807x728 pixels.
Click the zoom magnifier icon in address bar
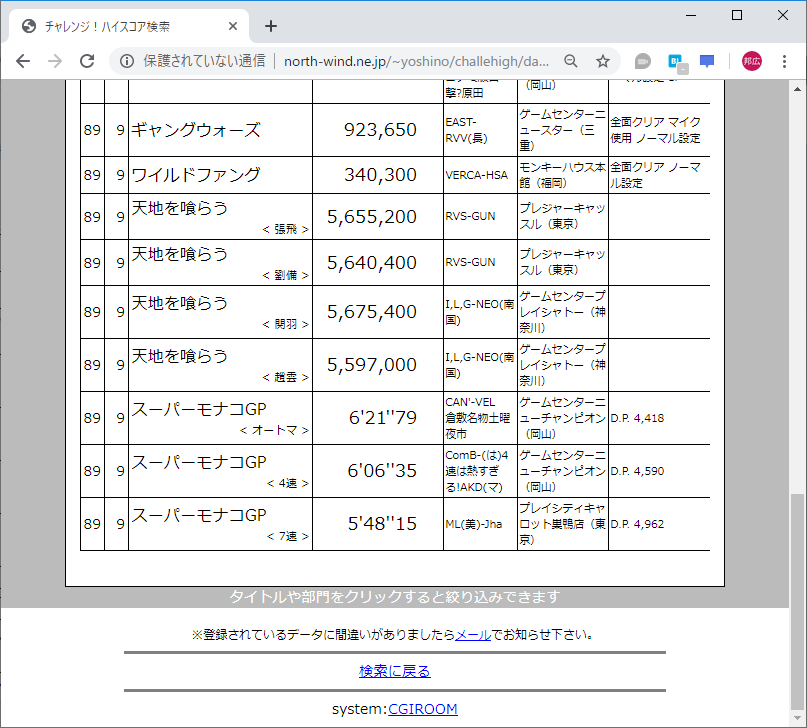tap(570, 61)
